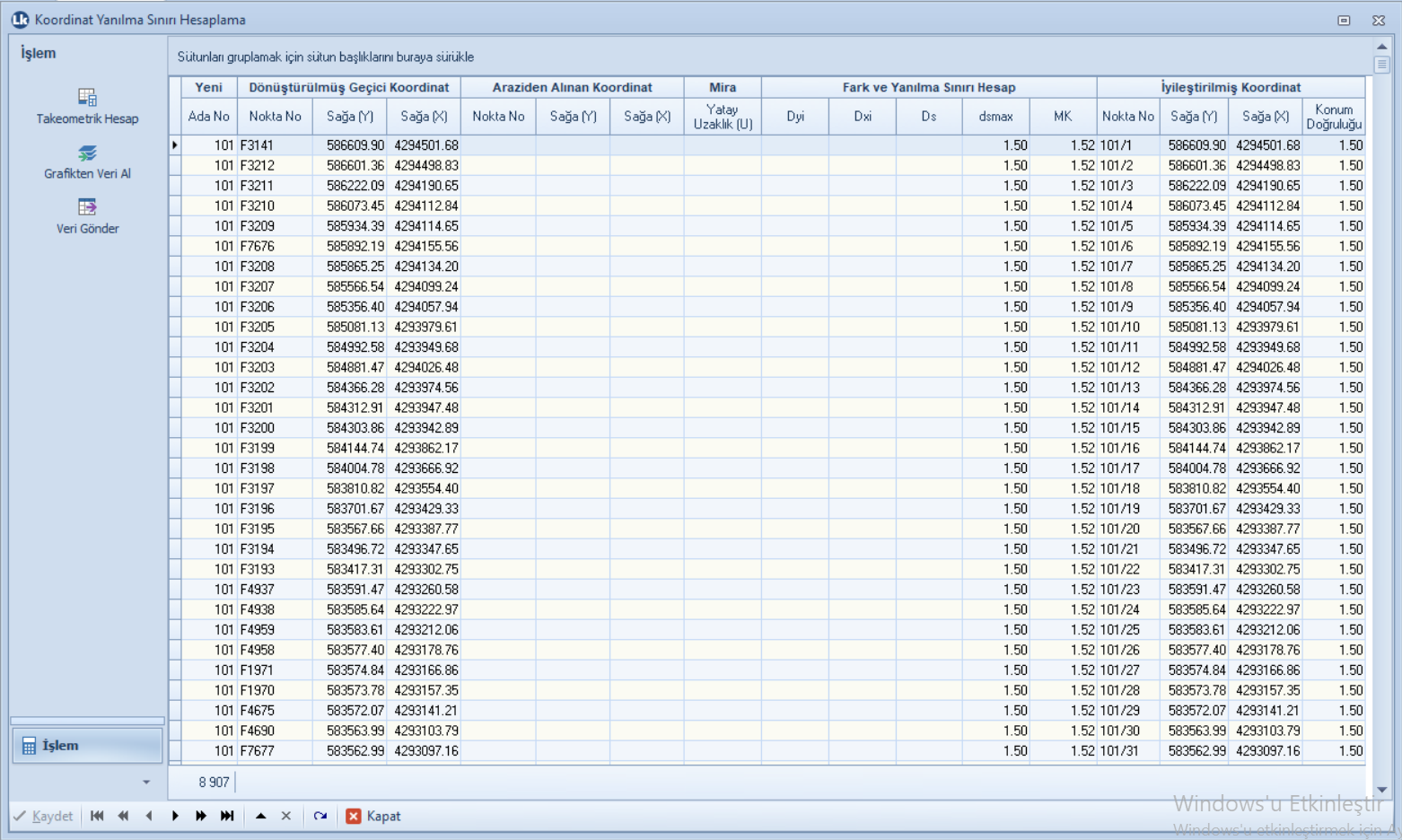The height and width of the screenshot is (840, 1402).
Task: Sort by the dsmax column header
Action: (996, 117)
